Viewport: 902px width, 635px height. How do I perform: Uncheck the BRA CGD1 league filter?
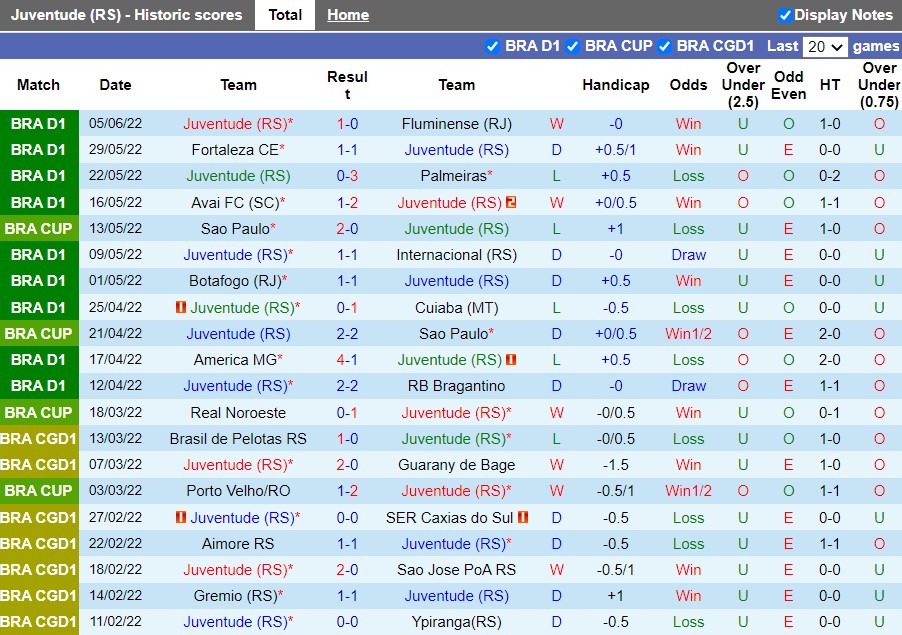click(x=664, y=46)
